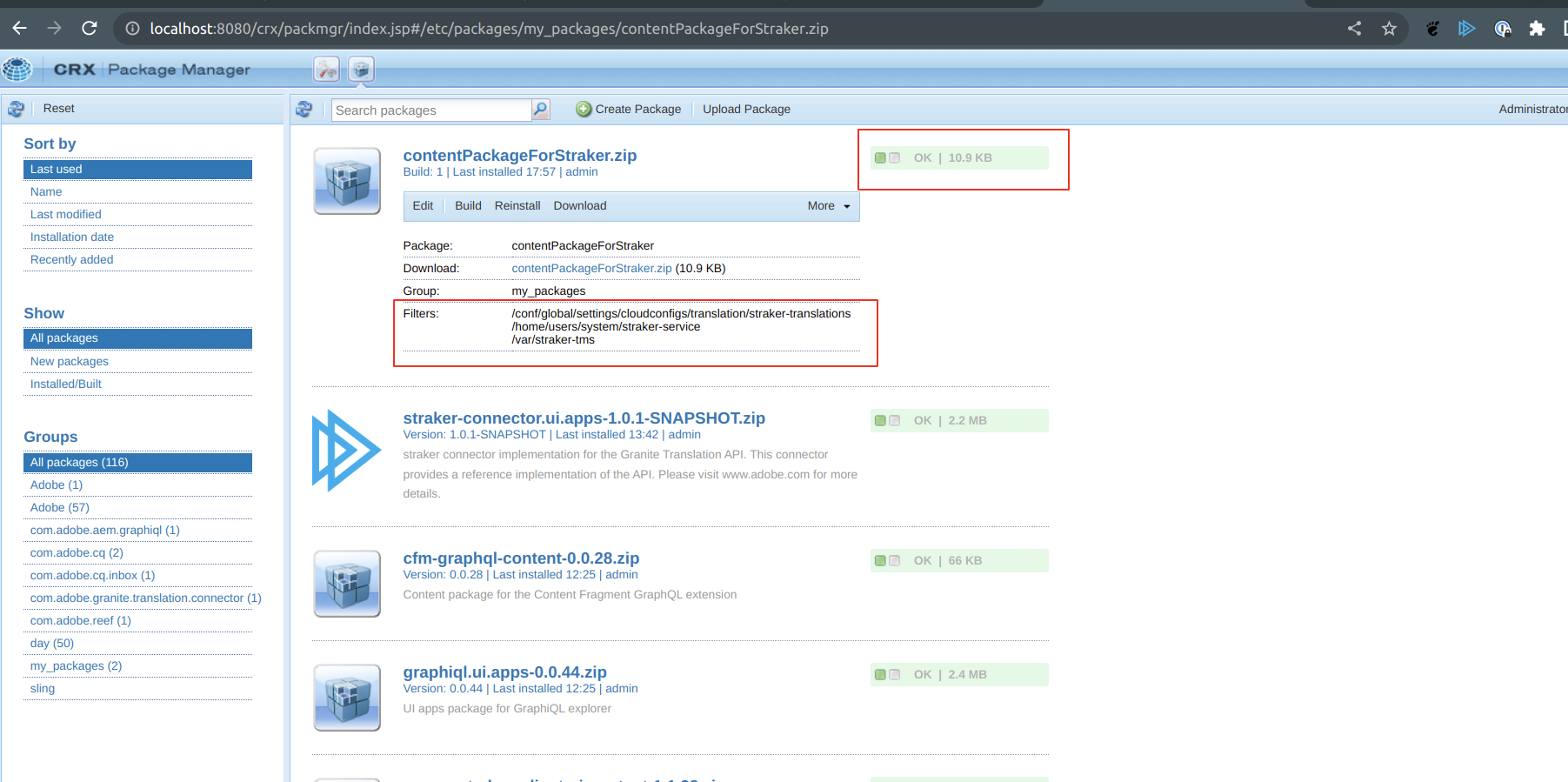Click the magnifier search packages button
The width and height of the screenshot is (1568, 782).
coord(541,110)
